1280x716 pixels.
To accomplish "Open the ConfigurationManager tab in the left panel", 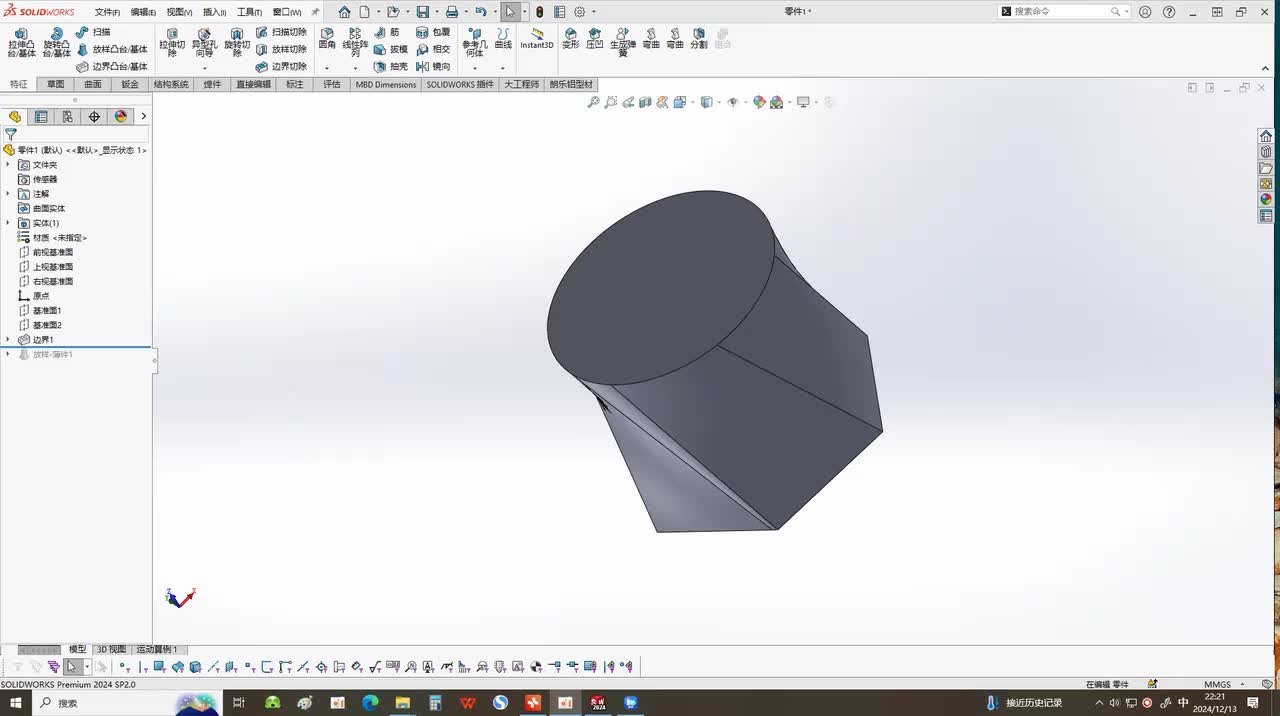I will click(x=67, y=117).
